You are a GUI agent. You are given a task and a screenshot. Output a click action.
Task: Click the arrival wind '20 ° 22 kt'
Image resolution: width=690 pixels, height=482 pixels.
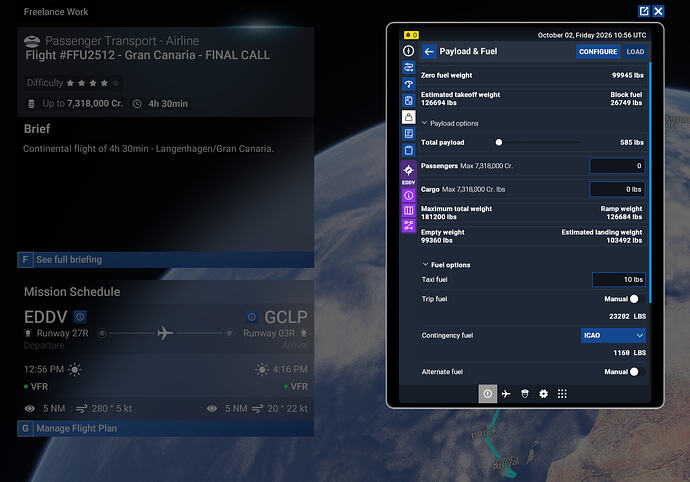click(287, 408)
